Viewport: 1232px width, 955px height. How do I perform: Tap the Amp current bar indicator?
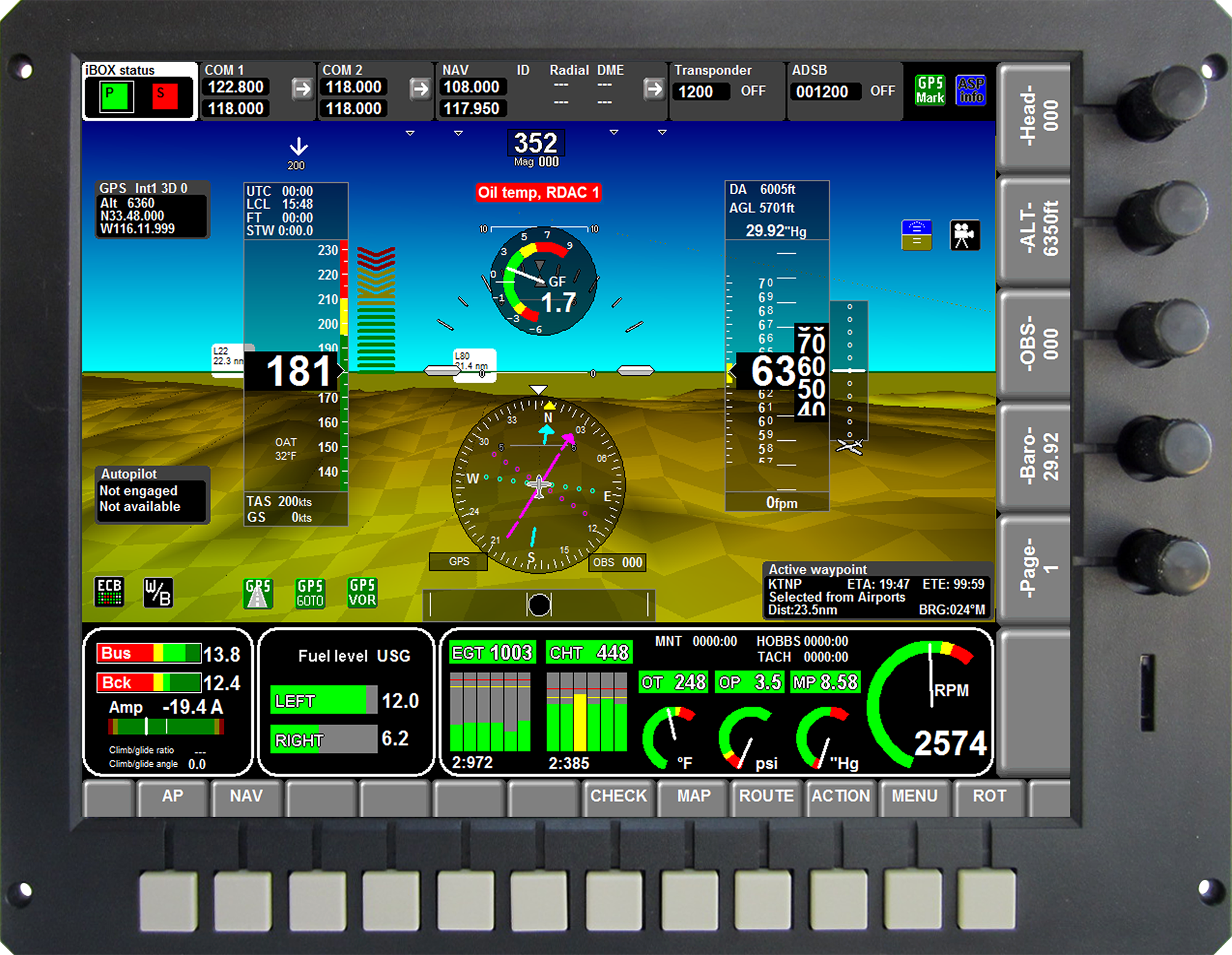click(x=166, y=727)
